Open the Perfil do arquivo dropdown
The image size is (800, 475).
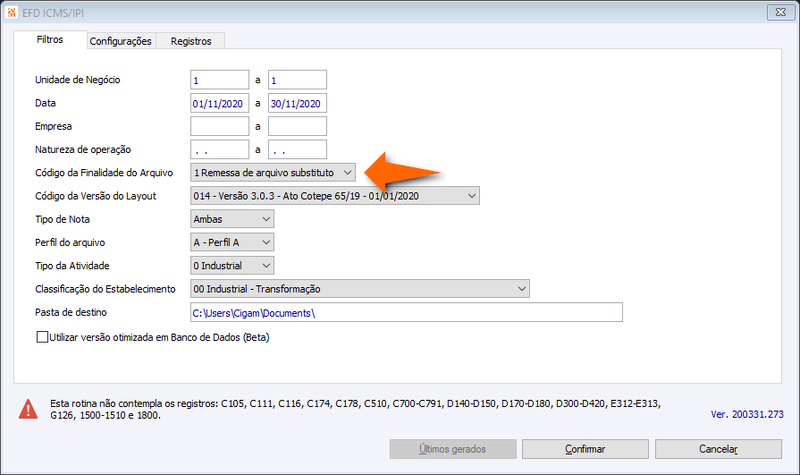click(x=232, y=242)
